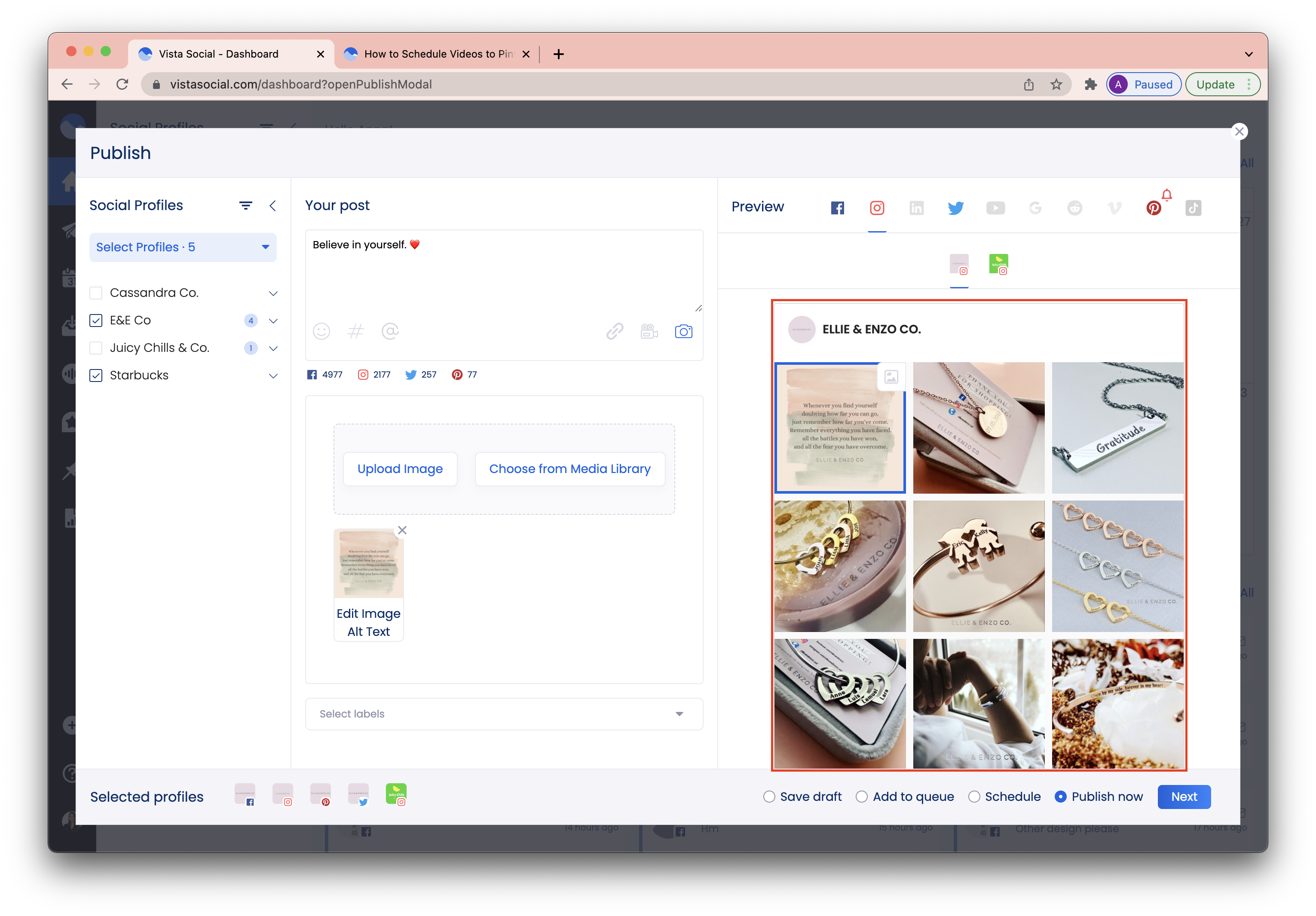Open the emoji picker in post editor
The height and width of the screenshot is (916, 1316).
[321, 331]
